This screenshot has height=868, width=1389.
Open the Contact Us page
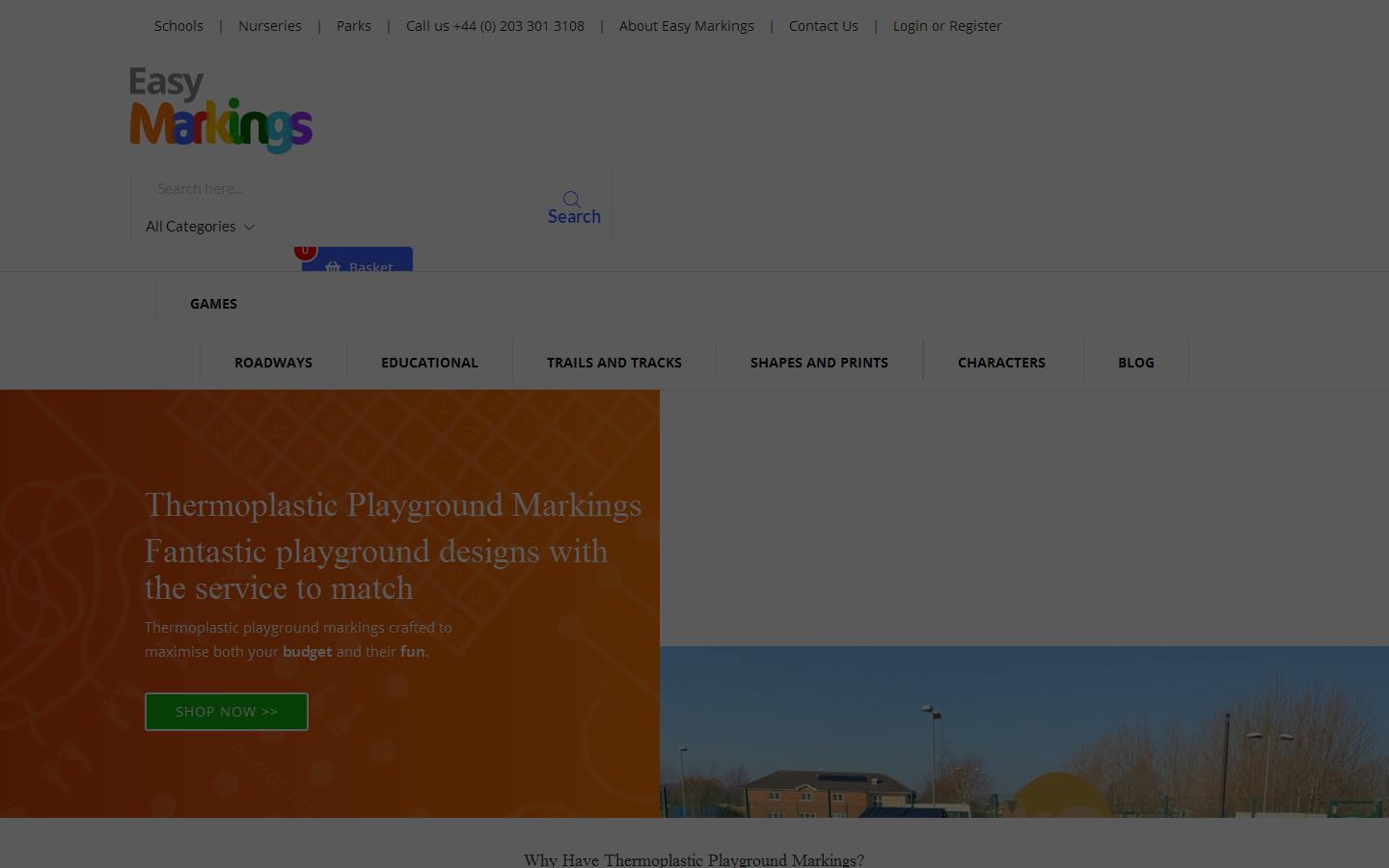(823, 26)
